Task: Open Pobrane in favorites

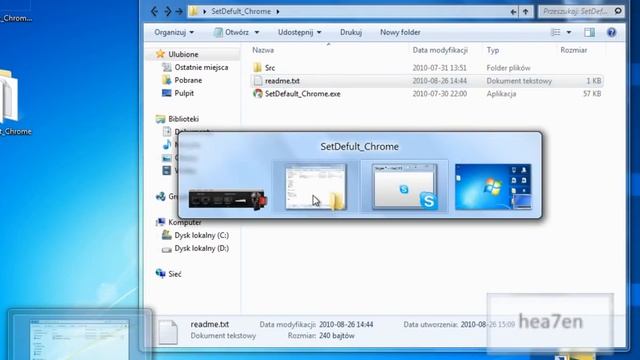Action: click(x=188, y=80)
